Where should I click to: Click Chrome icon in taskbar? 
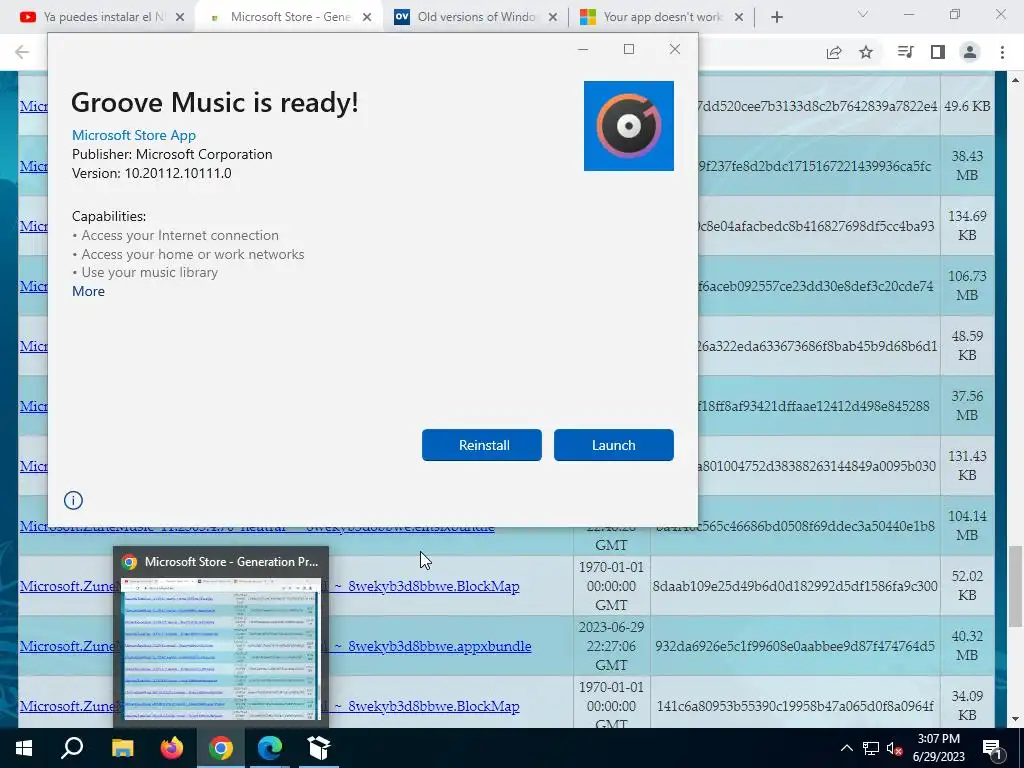pyautogui.click(x=221, y=748)
